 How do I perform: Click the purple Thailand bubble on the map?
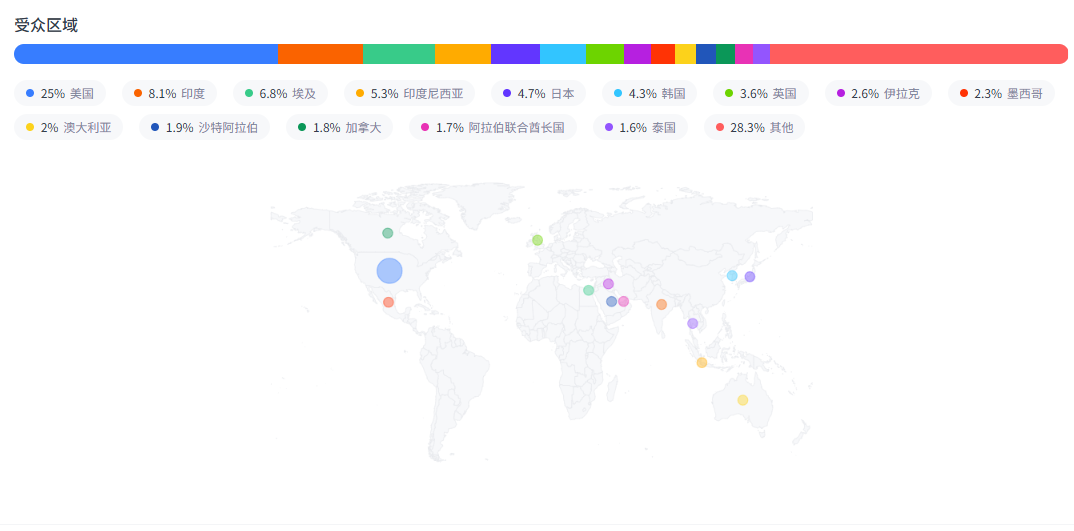[x=692, y=323]
